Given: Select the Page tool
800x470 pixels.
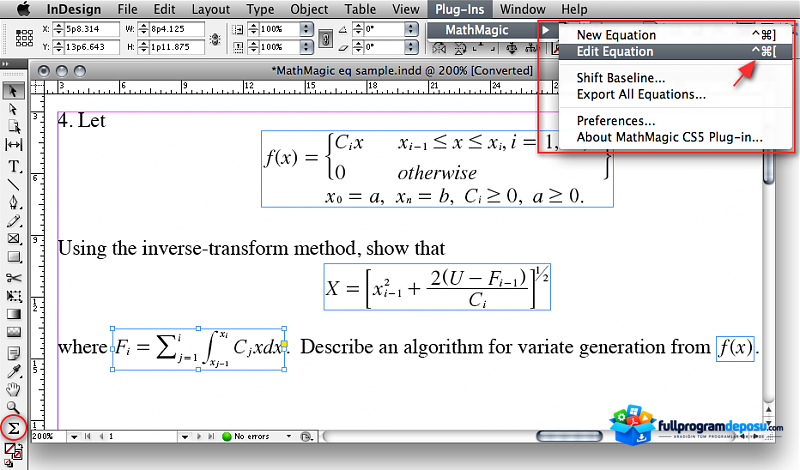Looking at the screenshot, I should click(x=14, y=127).
